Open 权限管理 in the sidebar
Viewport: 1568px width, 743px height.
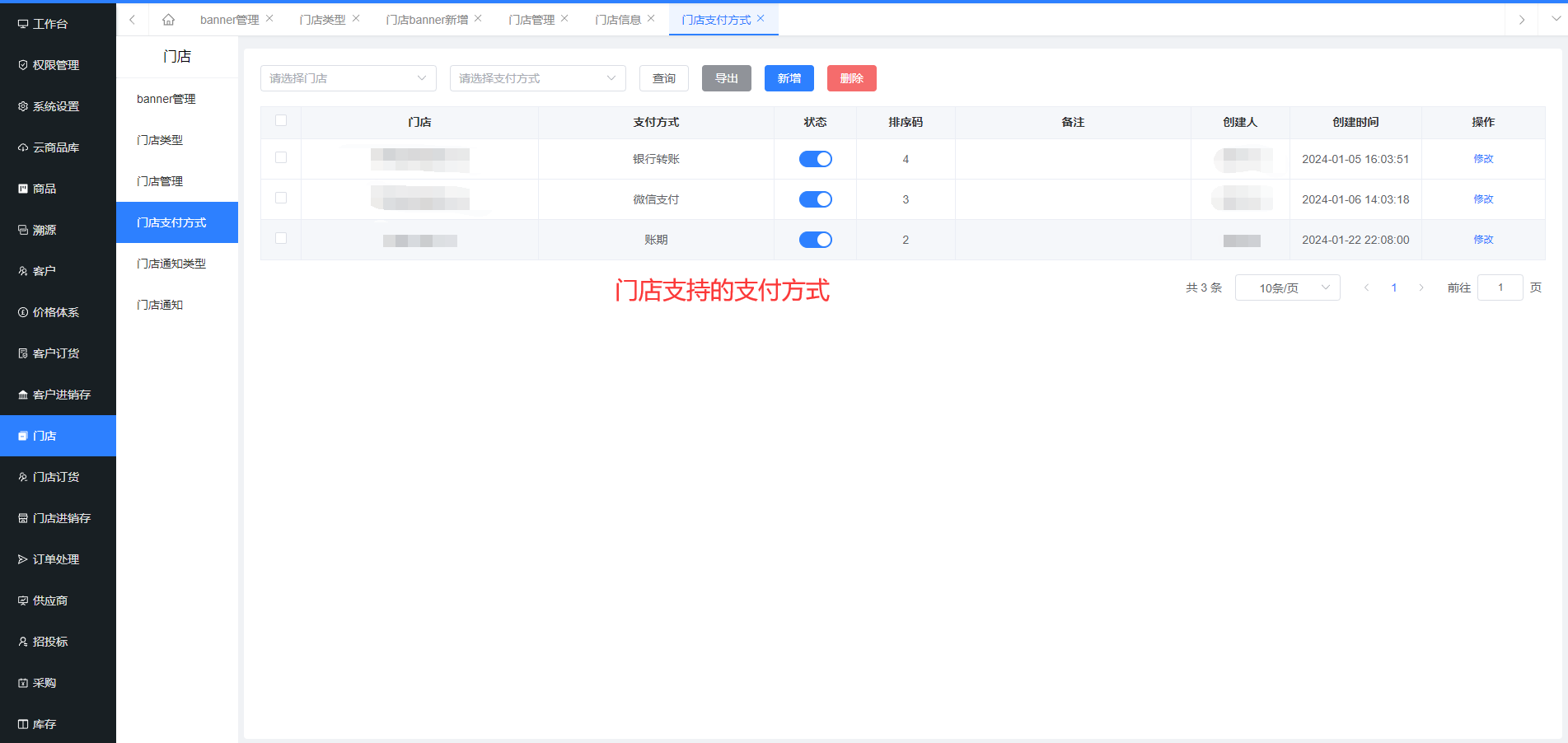click(58, 65)
